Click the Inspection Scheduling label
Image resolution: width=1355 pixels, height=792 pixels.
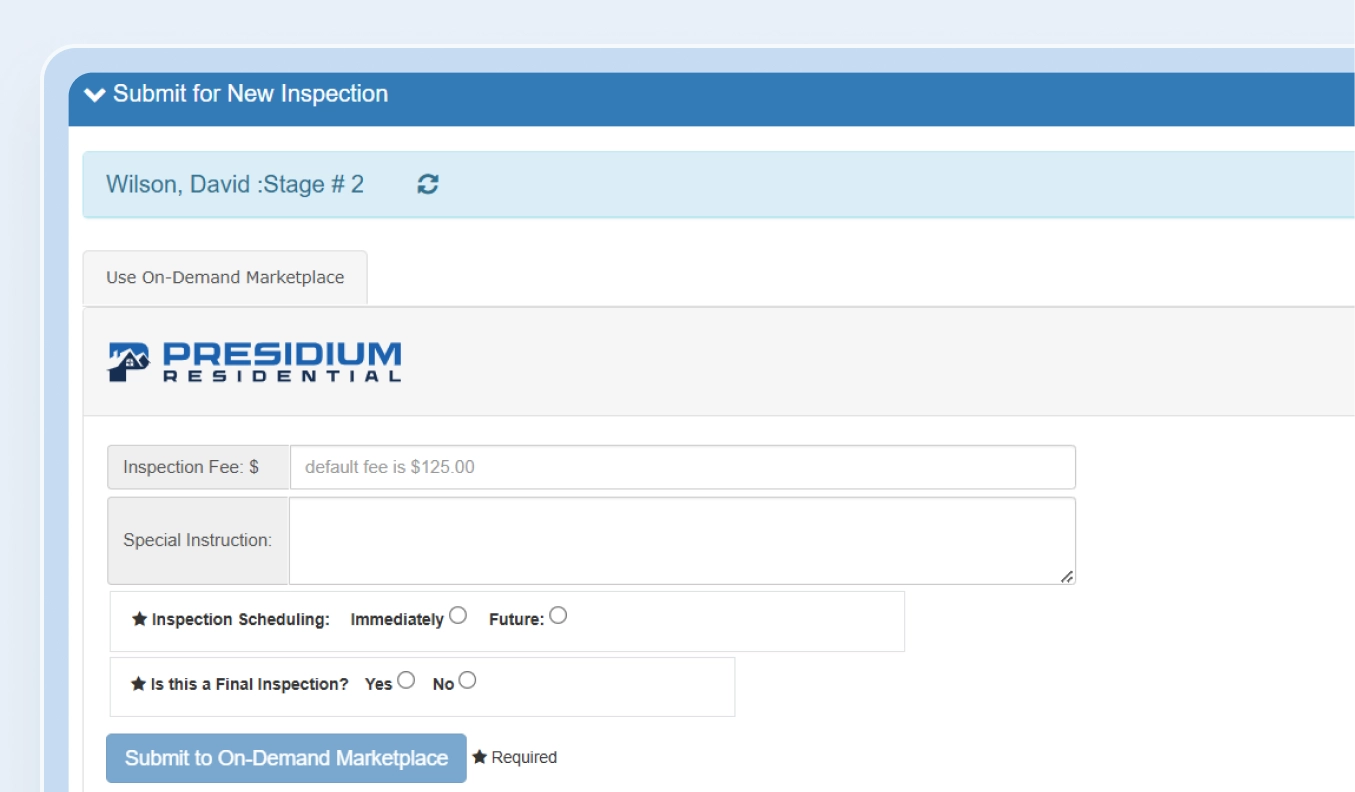pos(231,620)
